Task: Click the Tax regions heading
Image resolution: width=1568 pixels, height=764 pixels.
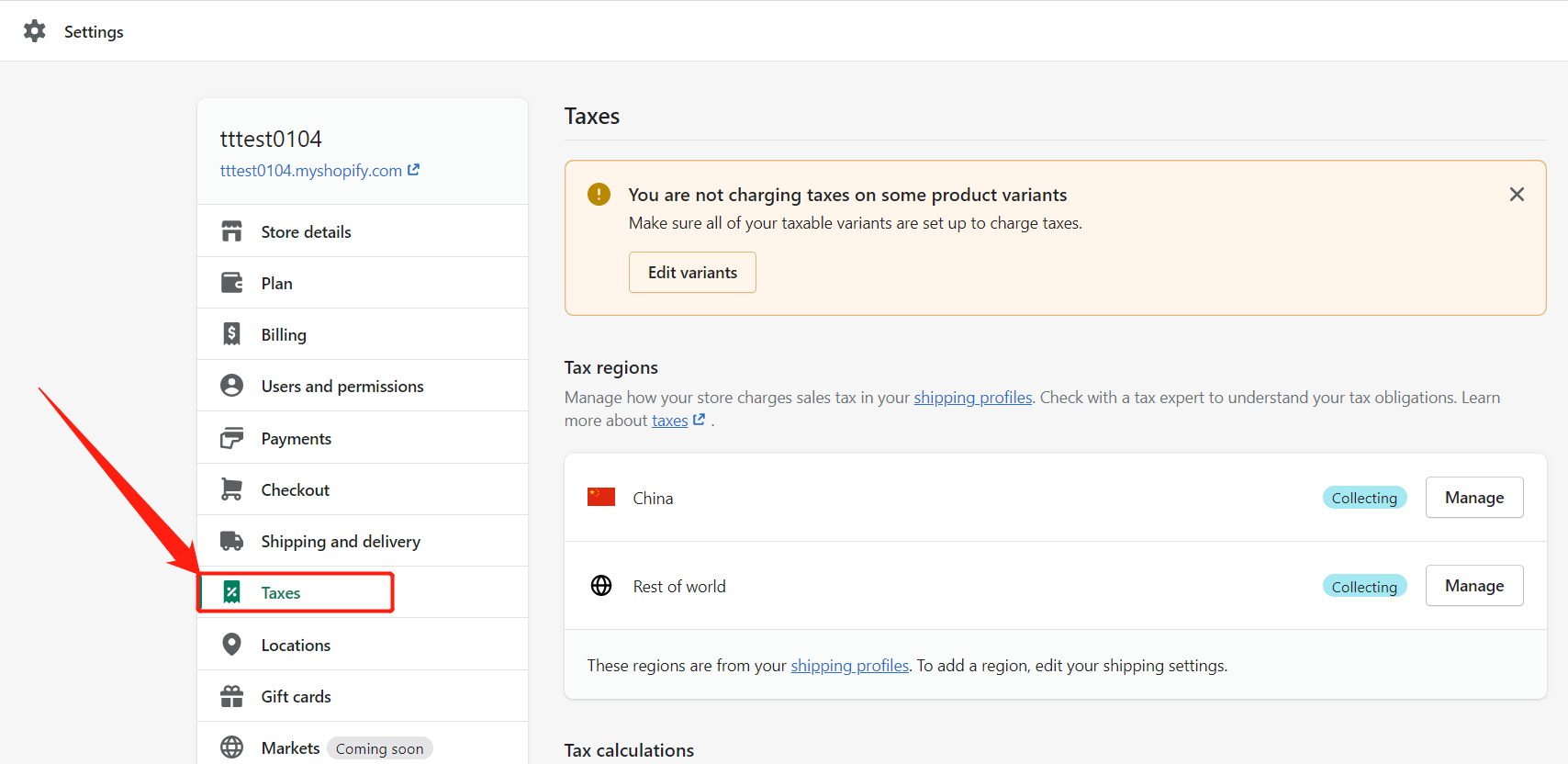Action: coord(611,367)
